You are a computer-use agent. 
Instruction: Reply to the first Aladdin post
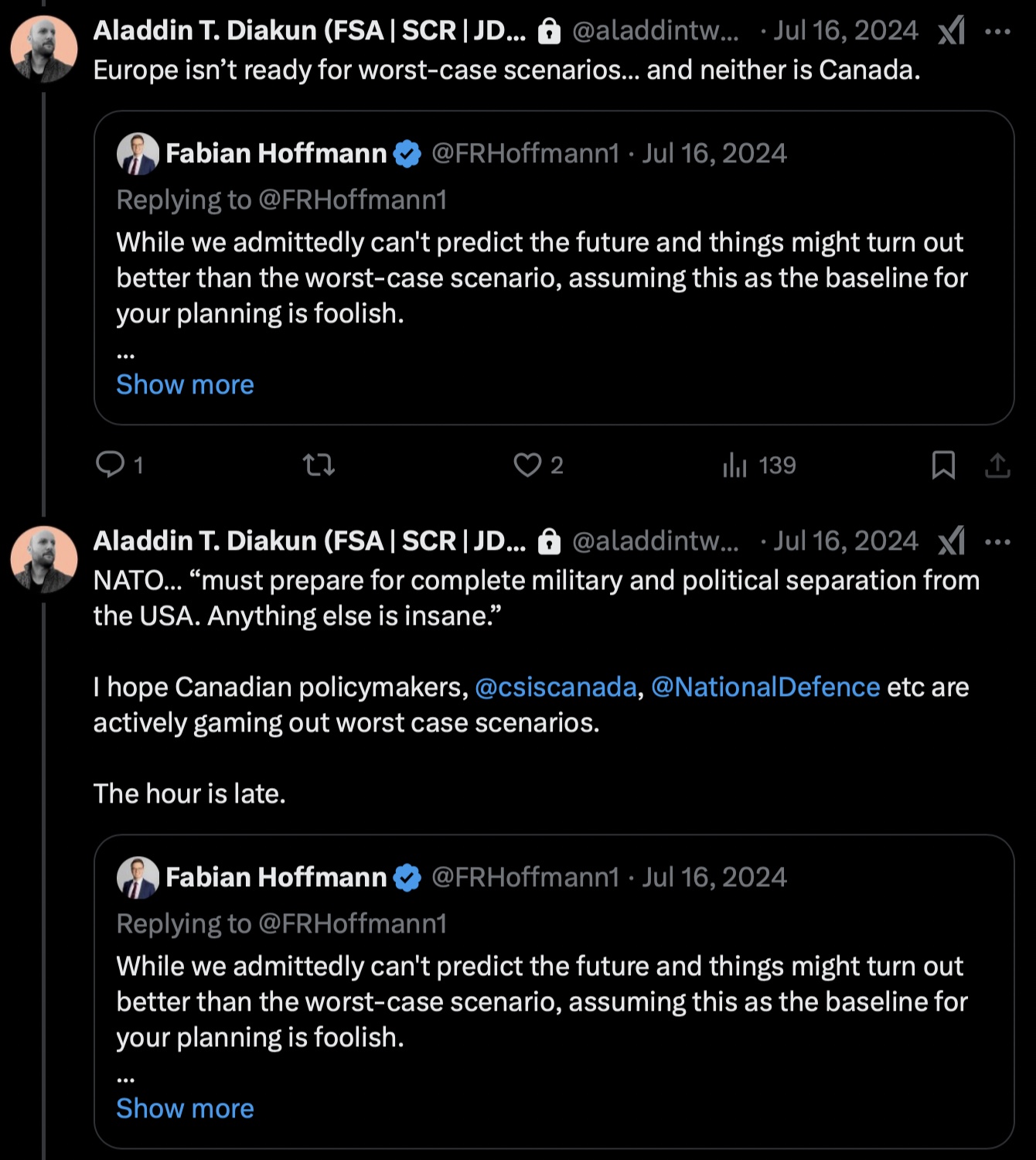110,465
